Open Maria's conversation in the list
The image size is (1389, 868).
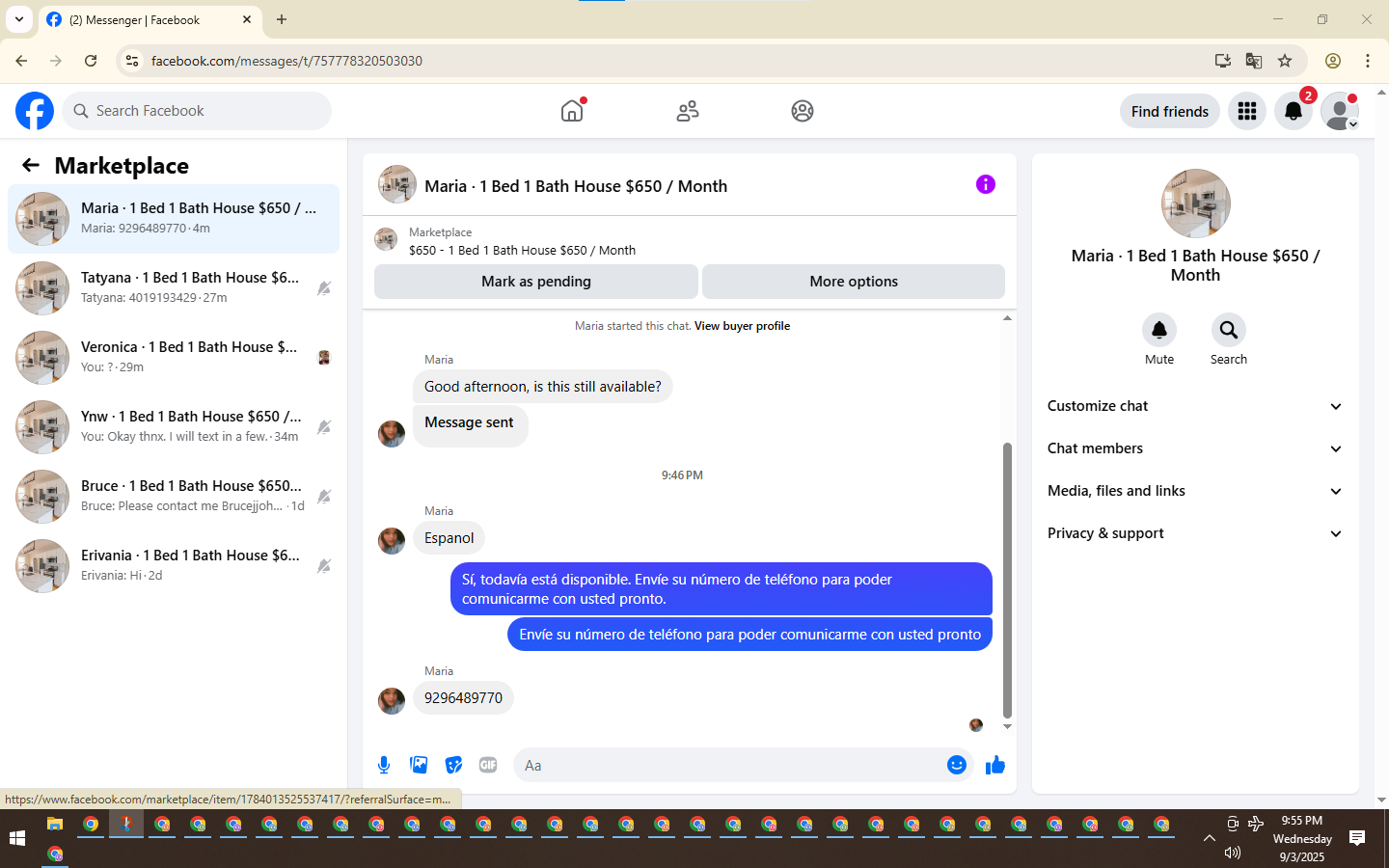(x=174, y=219)
